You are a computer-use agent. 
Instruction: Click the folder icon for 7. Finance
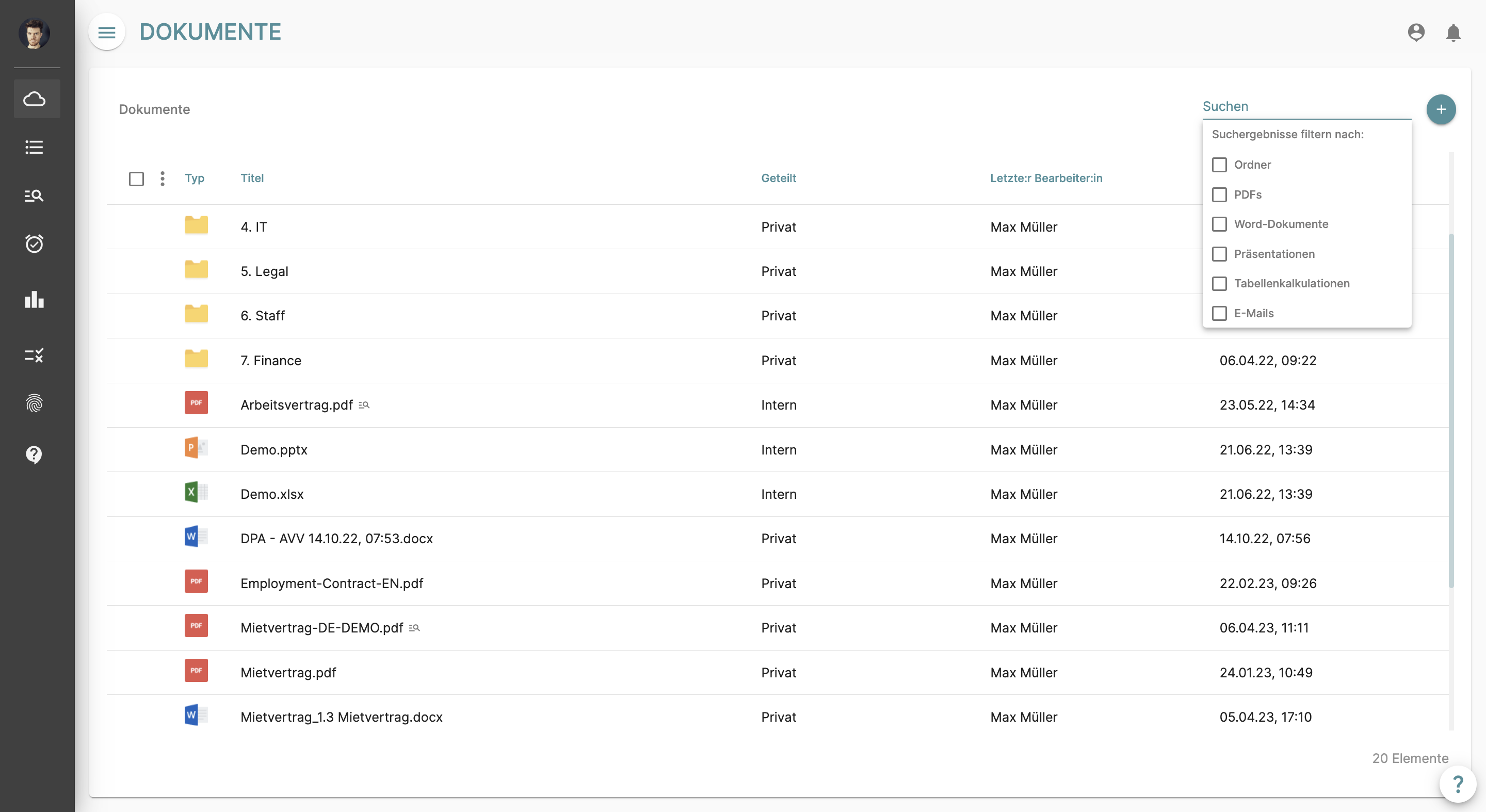click(x=196, y=359)
